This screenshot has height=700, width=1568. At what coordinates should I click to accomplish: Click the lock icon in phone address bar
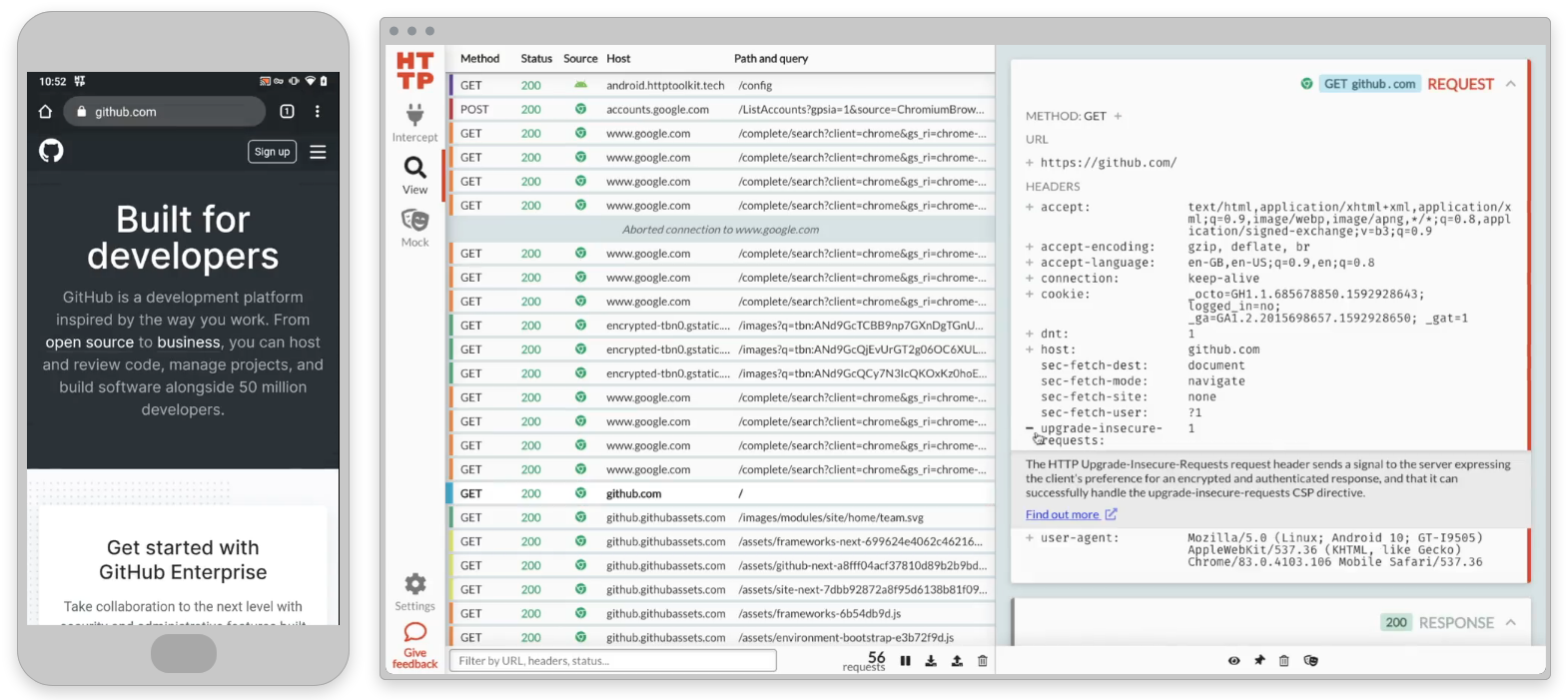point(82,112)
